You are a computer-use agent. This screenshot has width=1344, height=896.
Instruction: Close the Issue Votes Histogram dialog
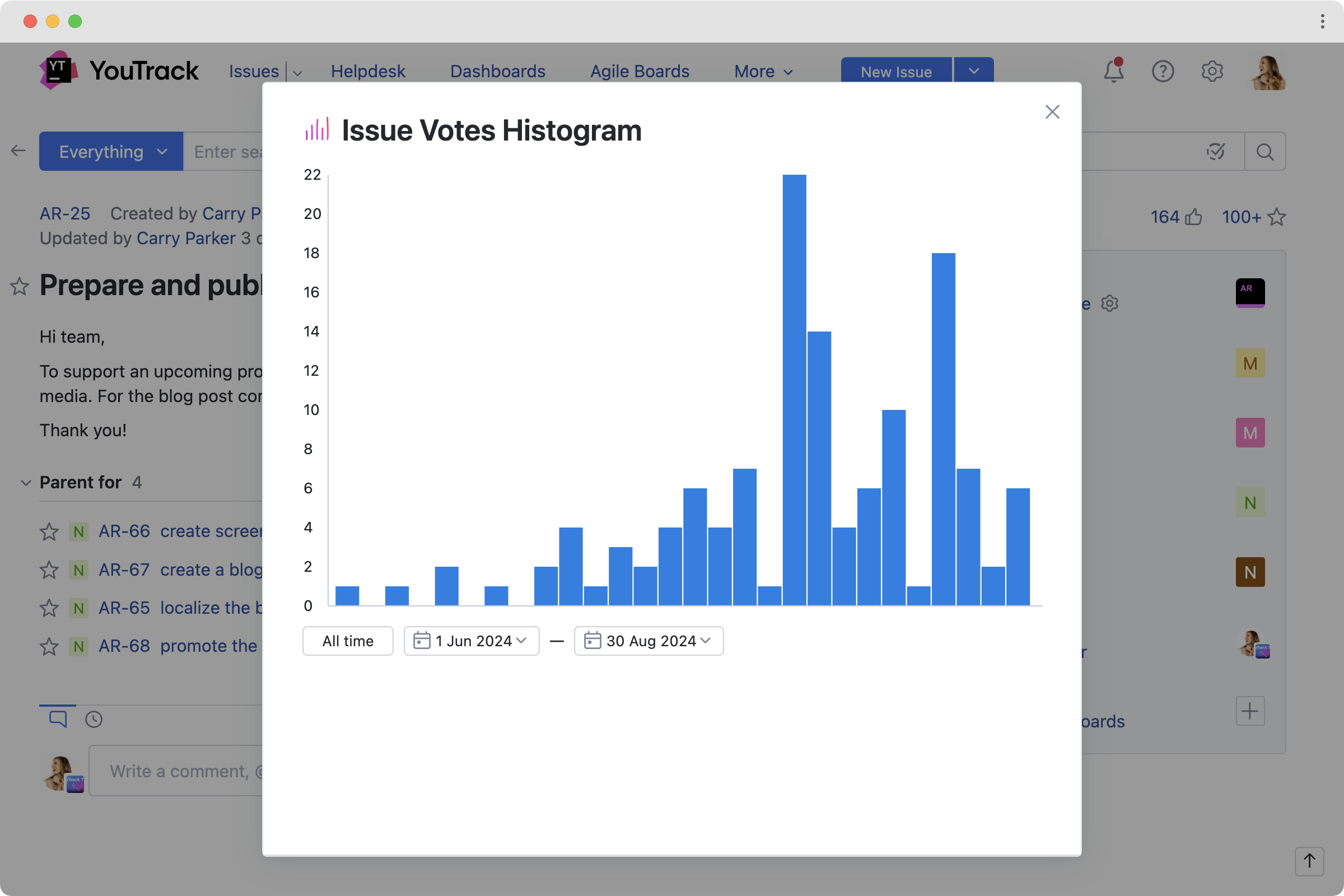point(1052,111)
